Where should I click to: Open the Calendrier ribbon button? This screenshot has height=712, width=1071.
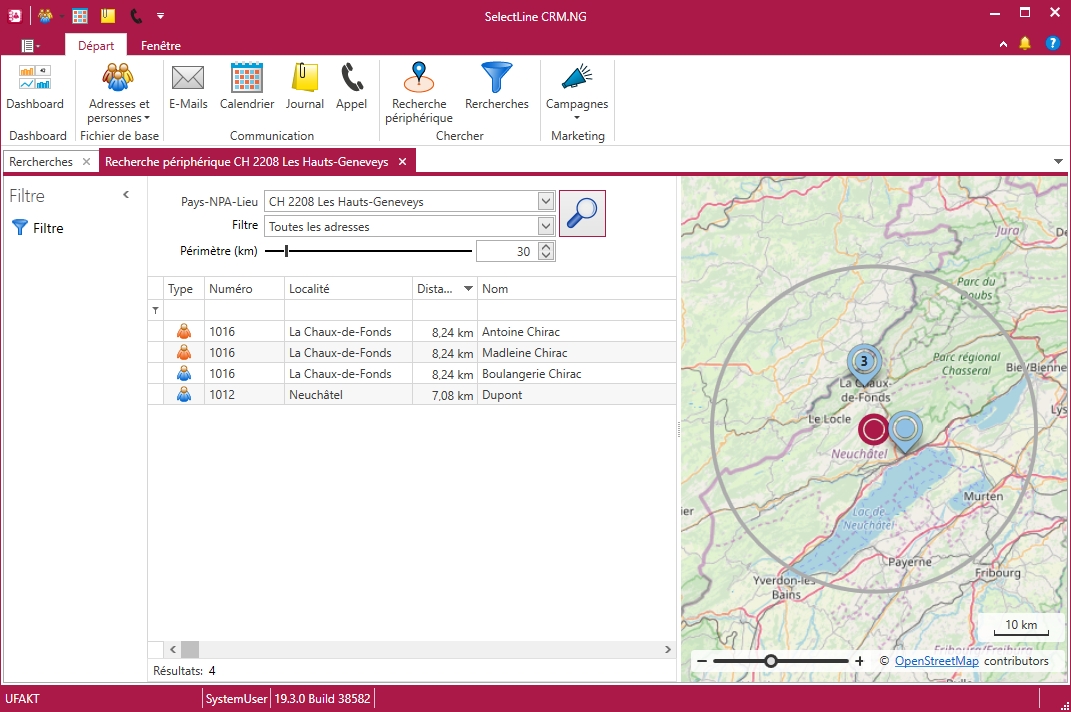click(x=247, y=86)
